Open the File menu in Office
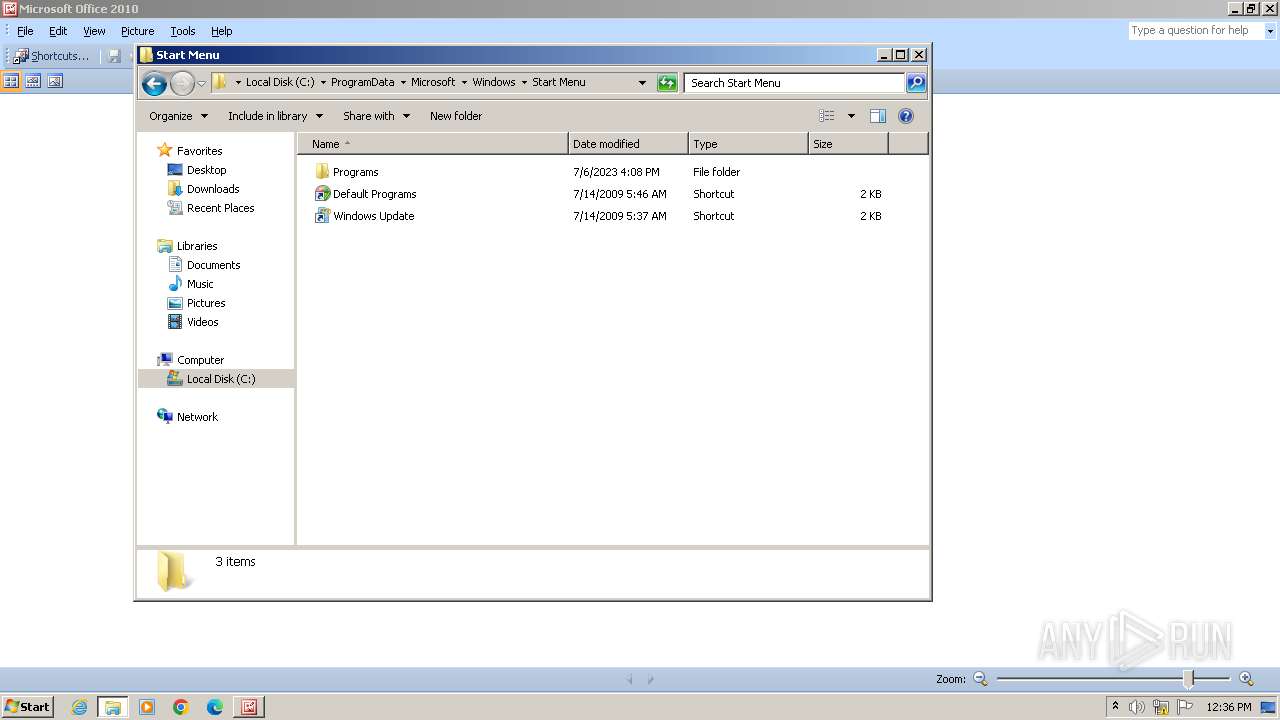This screenshot has width=1280, height=720. click(x=25, y=31)
